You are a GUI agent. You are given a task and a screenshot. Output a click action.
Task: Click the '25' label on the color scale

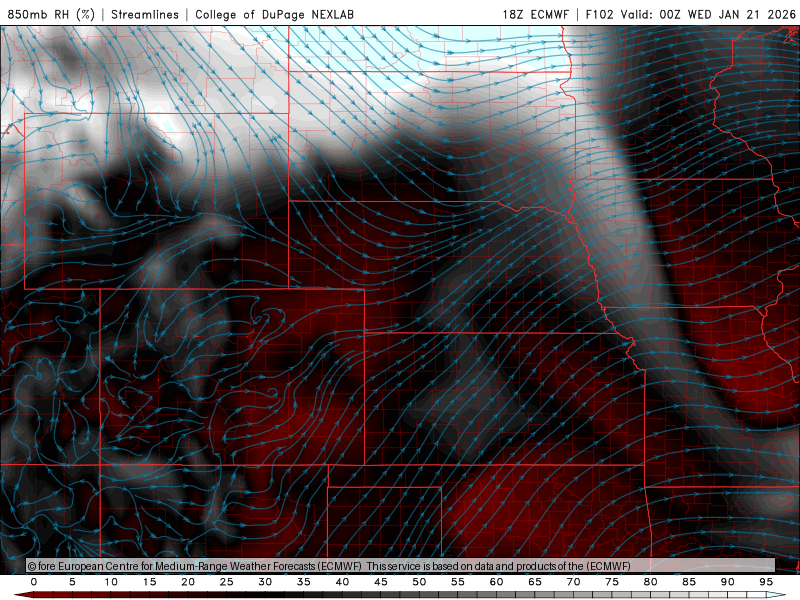[227, 582]
